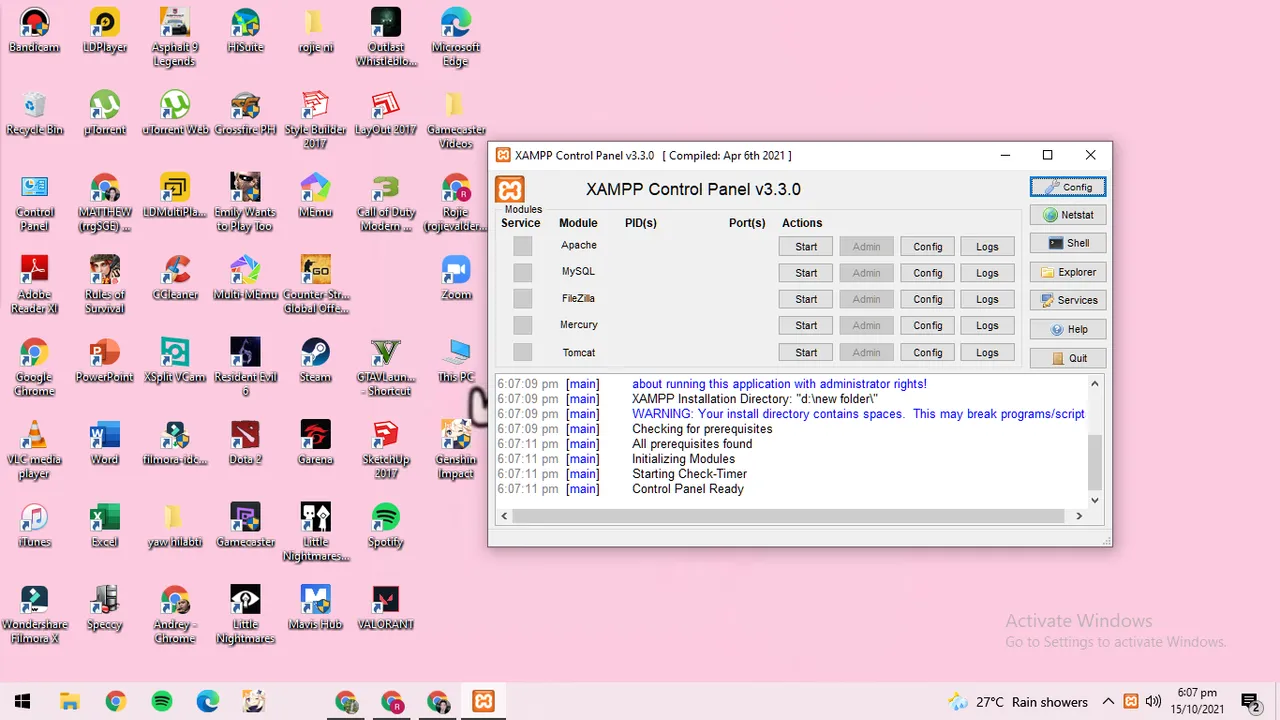
Task: Select the Asphalt 9 Legends icon
Action: 175,37
